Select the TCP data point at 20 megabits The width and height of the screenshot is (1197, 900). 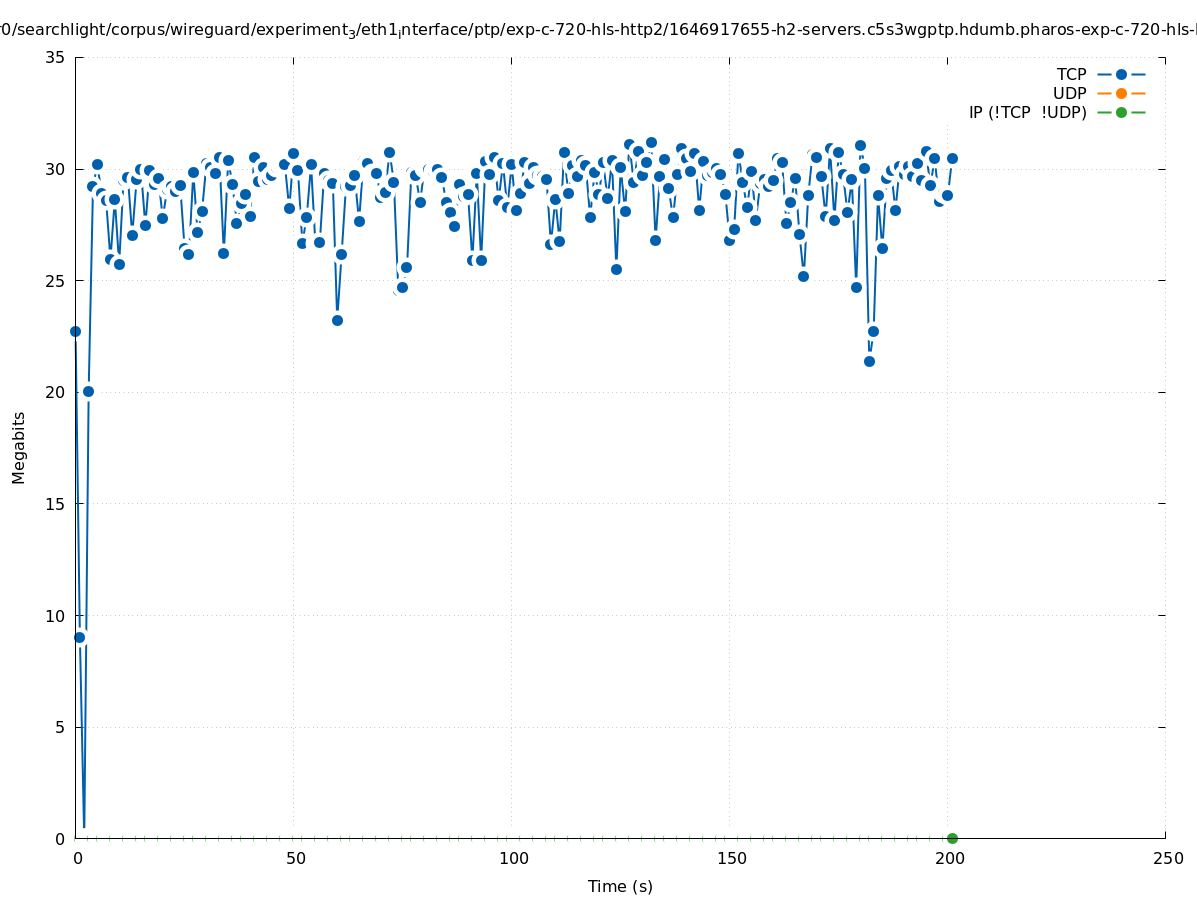(88, 391)
